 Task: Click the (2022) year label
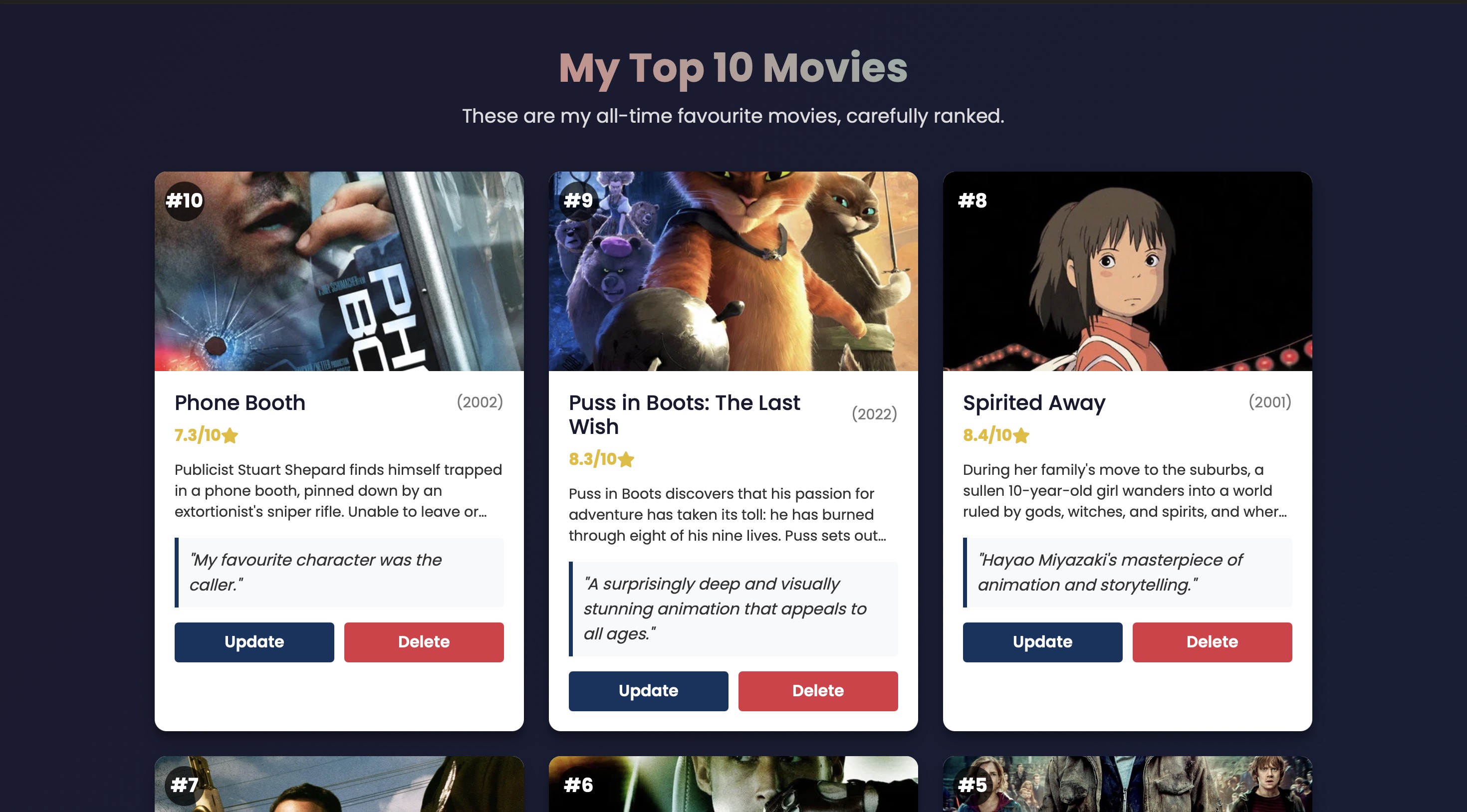pos(874,414)
